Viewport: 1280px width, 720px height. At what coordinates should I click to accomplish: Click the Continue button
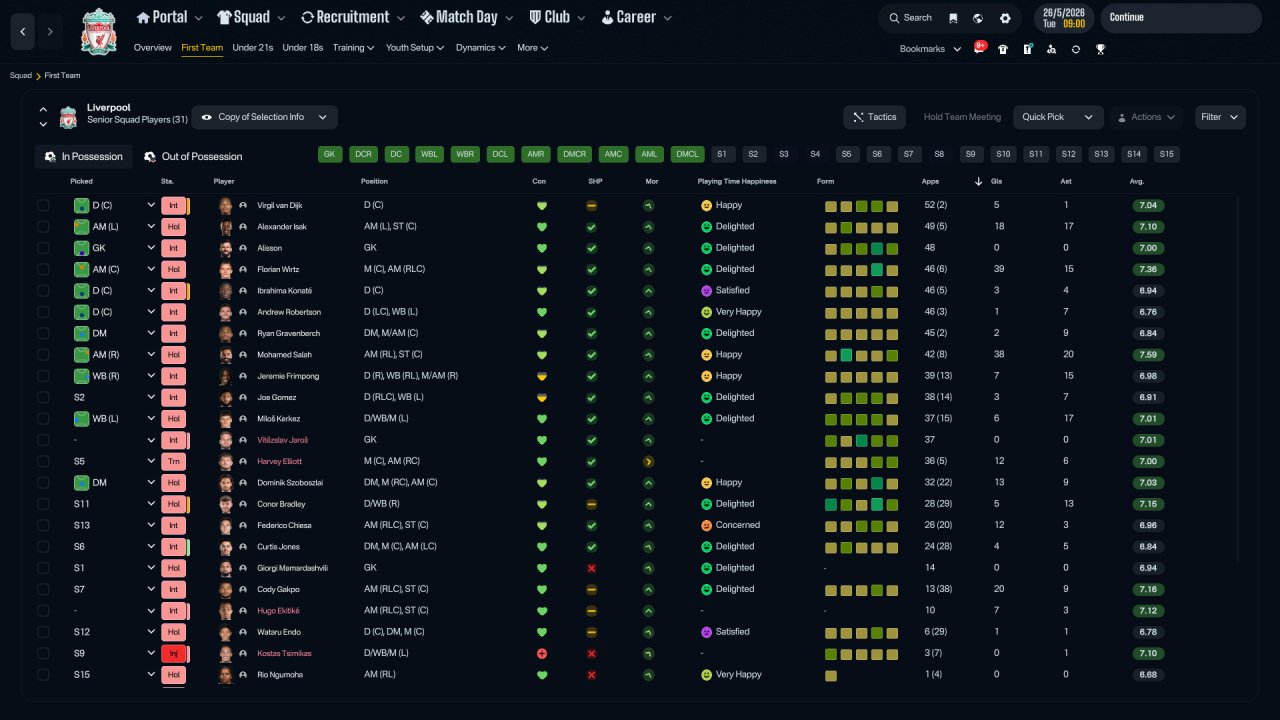1181,18
